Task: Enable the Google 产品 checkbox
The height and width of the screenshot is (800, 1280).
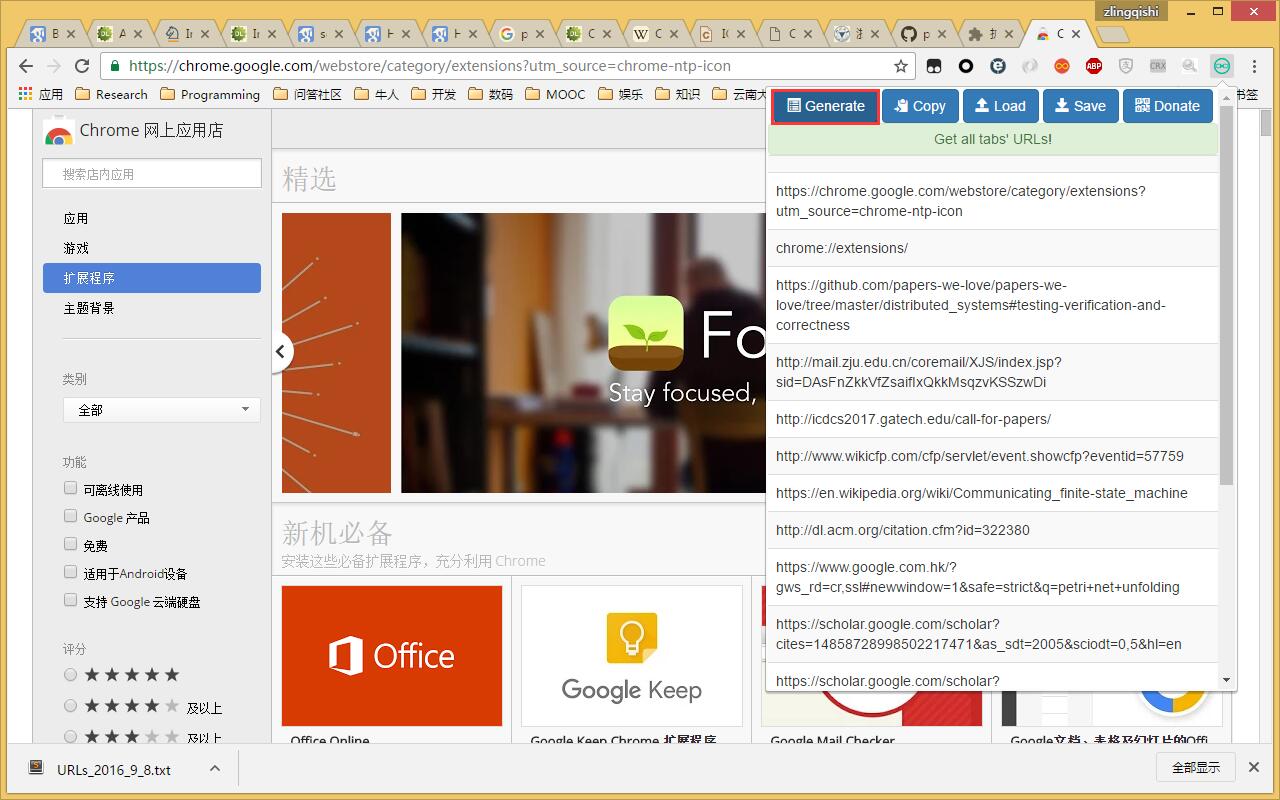Action: coord(70,516)
